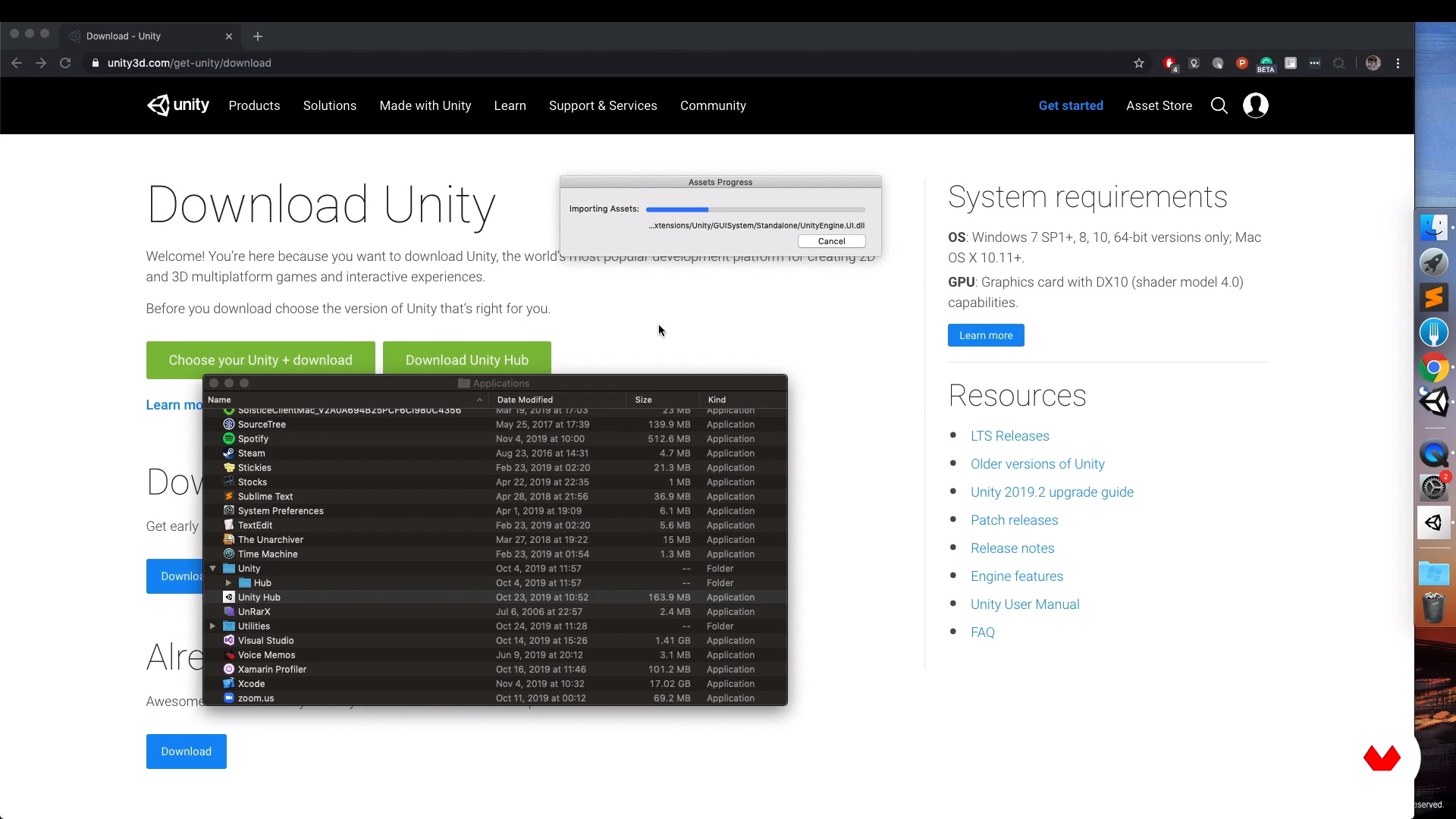Collapse the Unity folder in Finder list

[213, 569]
